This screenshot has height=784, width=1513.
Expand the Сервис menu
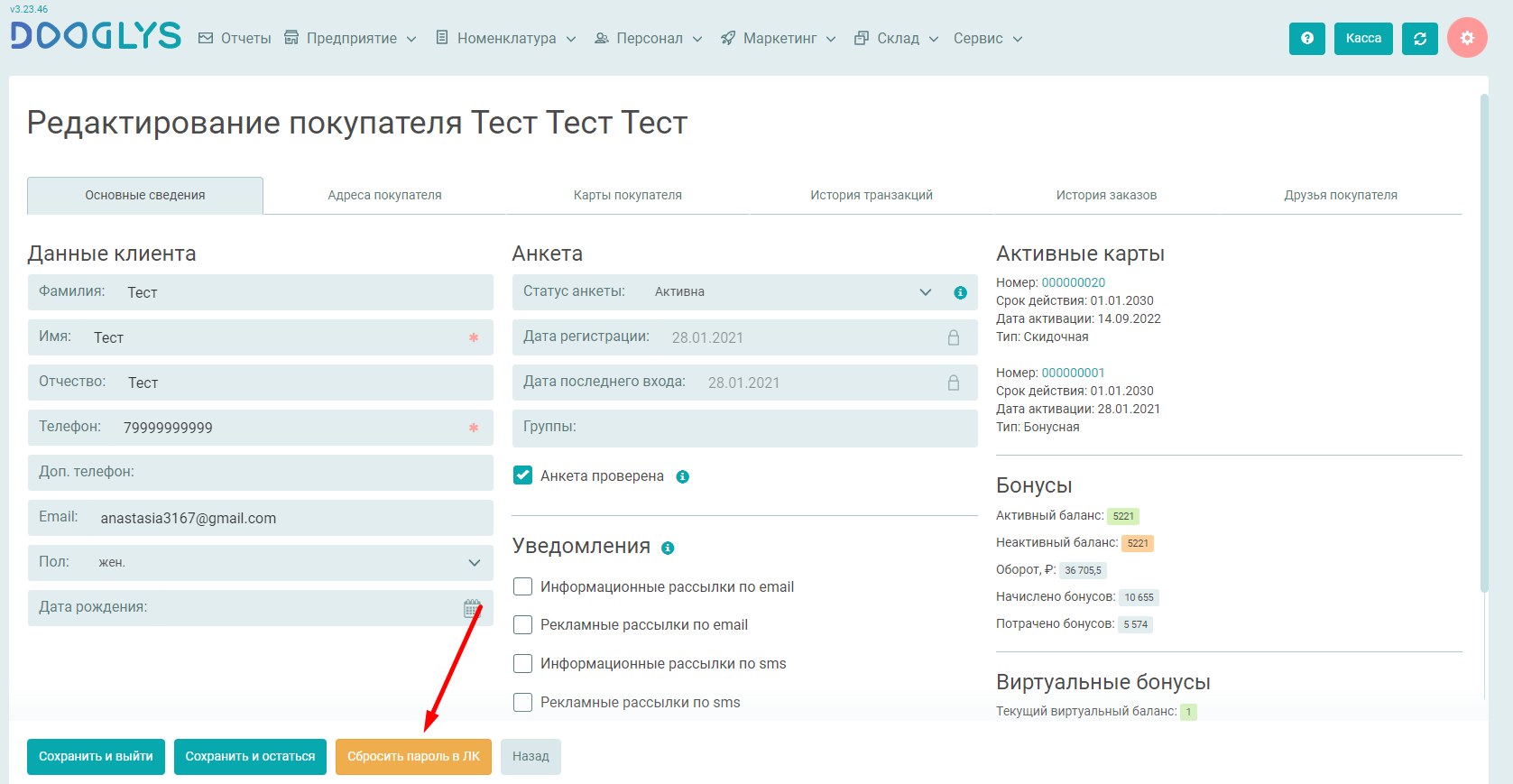(x=988, y=38)
